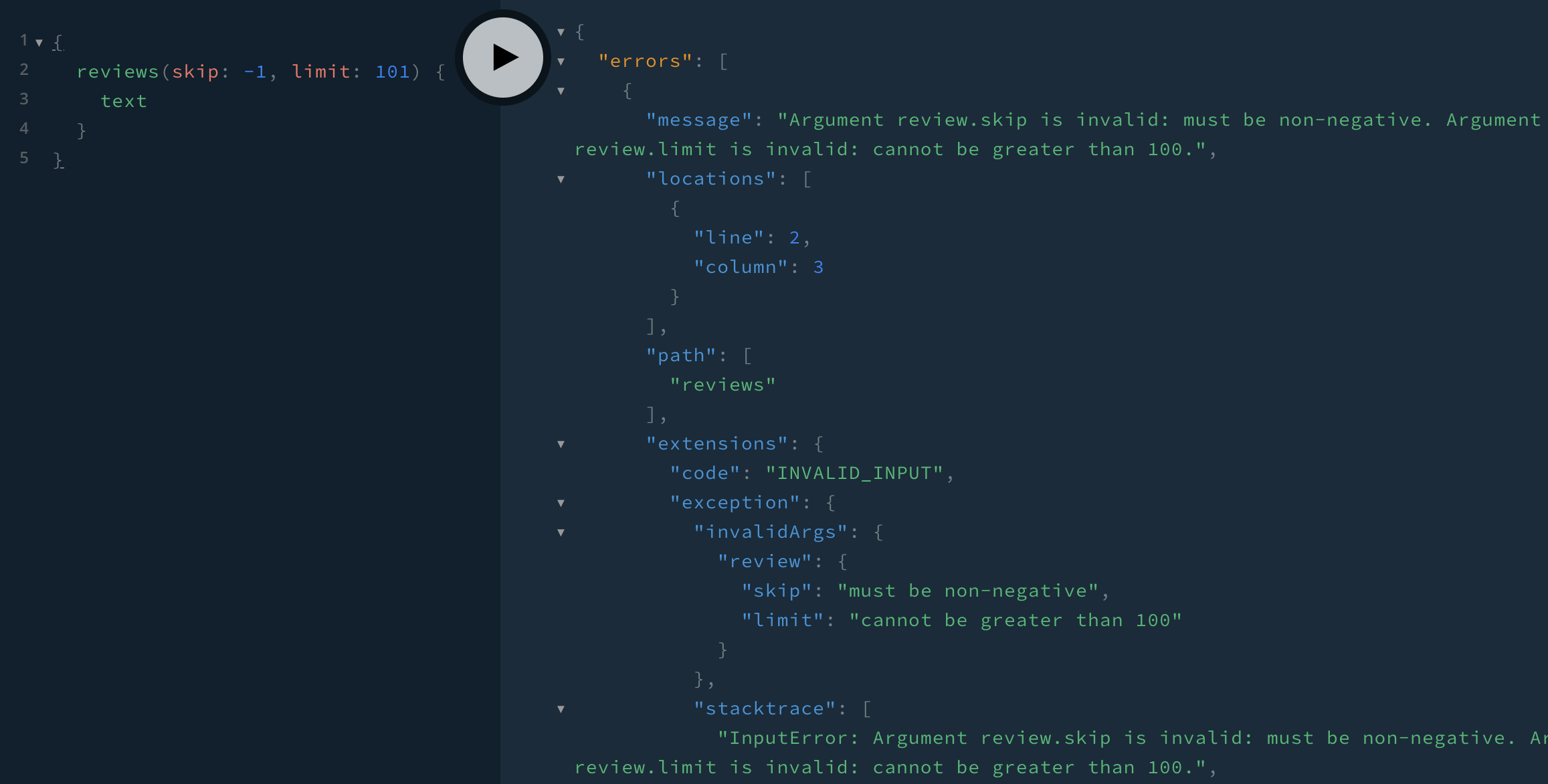
Task: Click line number 3 in the gutter
Action: pos(24,99)
